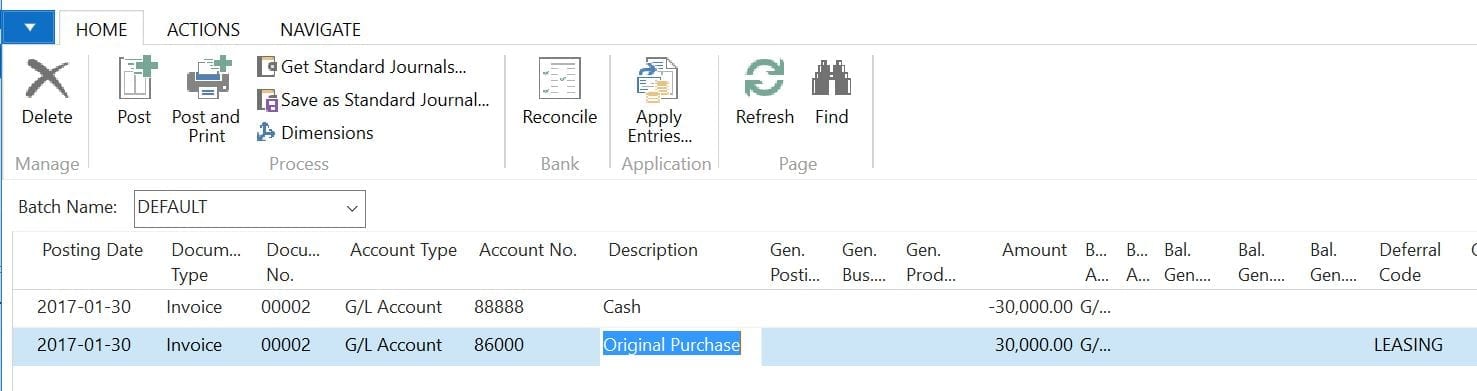The width and height of the screenshot is (1477, 391).
Task: Click Invoice document type in Cash row
Action: [x=194, y=307]
